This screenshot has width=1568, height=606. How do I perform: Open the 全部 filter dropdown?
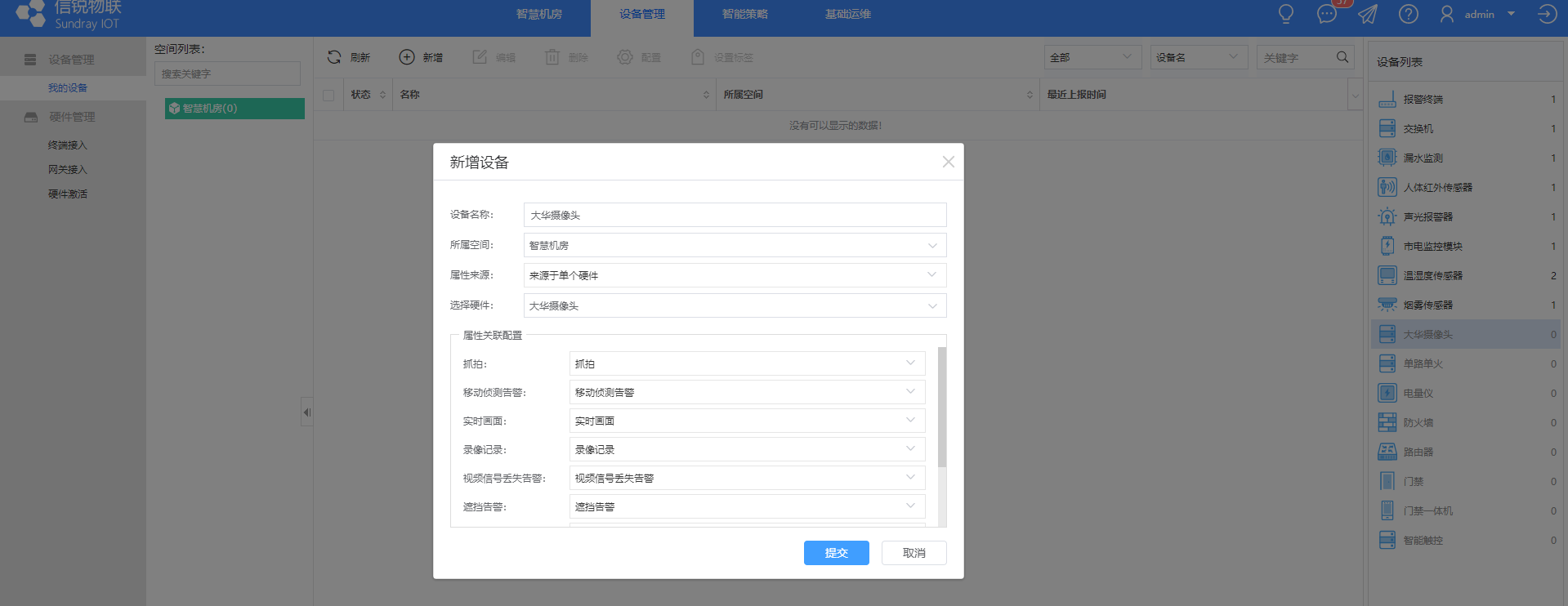[1092, 57]
